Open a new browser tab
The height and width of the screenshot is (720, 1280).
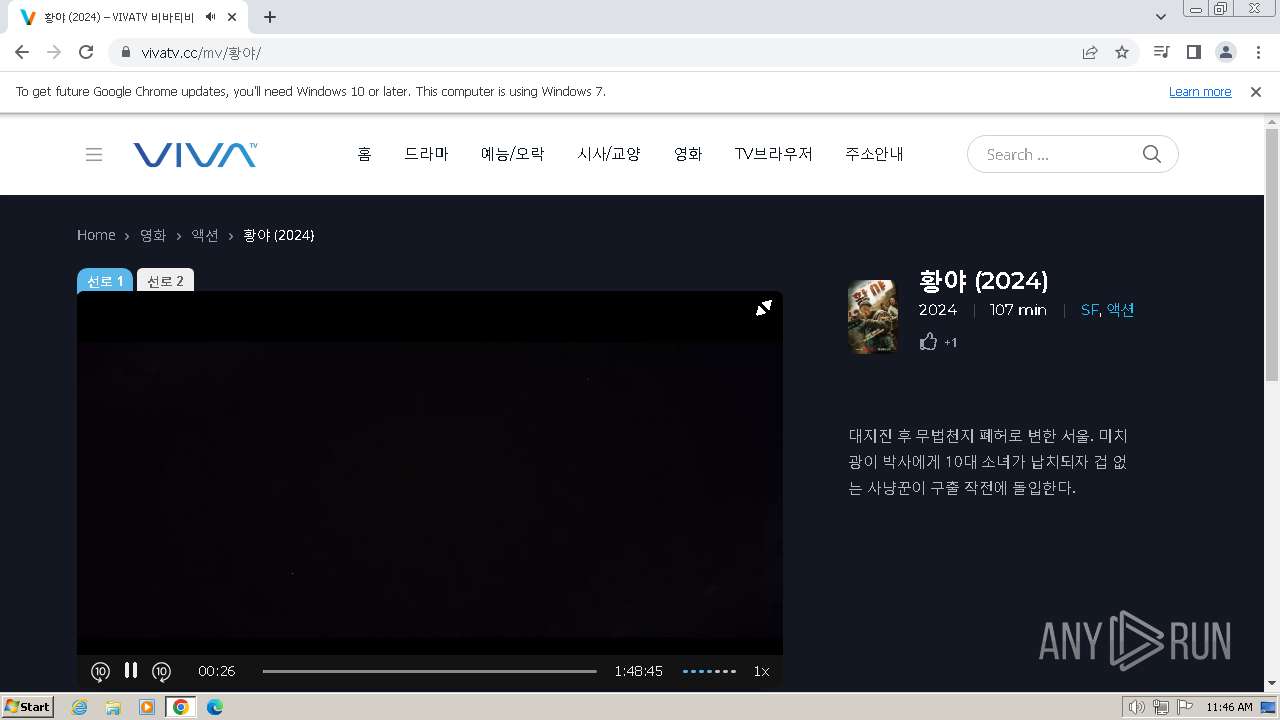coord(270,17)
